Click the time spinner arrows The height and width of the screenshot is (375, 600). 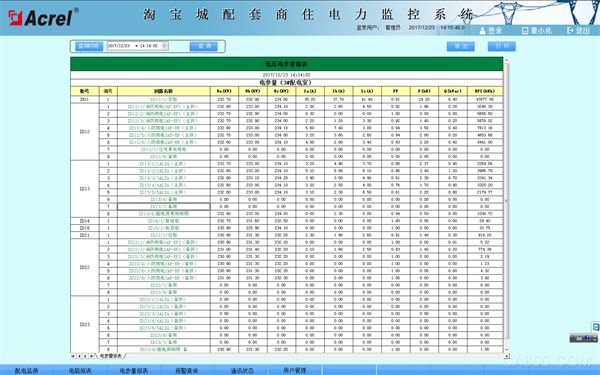(x=165, y=46)
